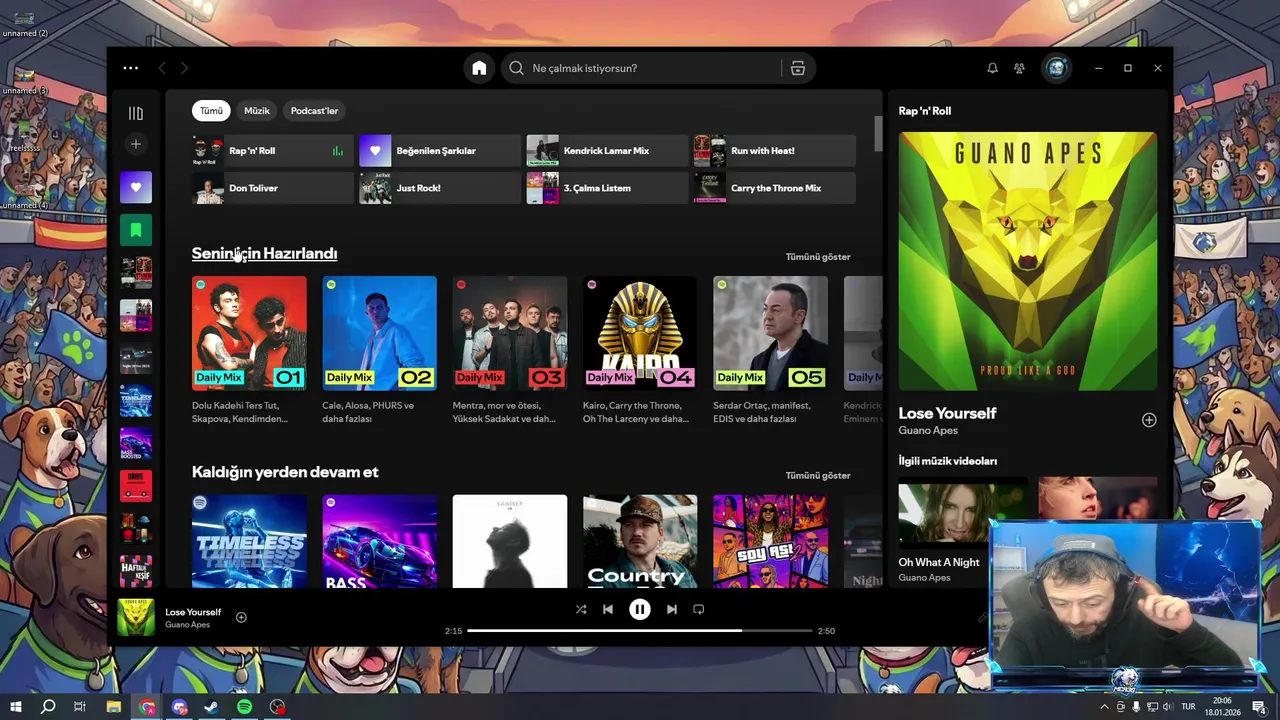Open the Kendrick Lamar Mix tile

[x=607, y=151]
